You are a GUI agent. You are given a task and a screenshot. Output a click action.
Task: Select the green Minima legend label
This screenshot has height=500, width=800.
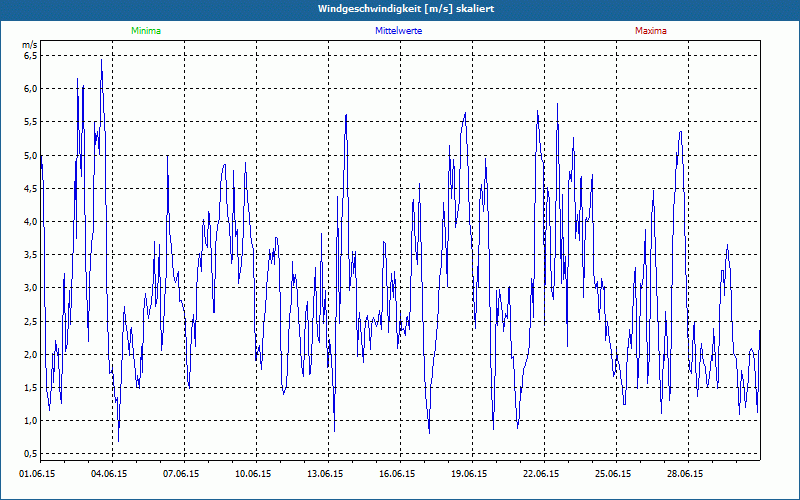click(x=146, y=31)
